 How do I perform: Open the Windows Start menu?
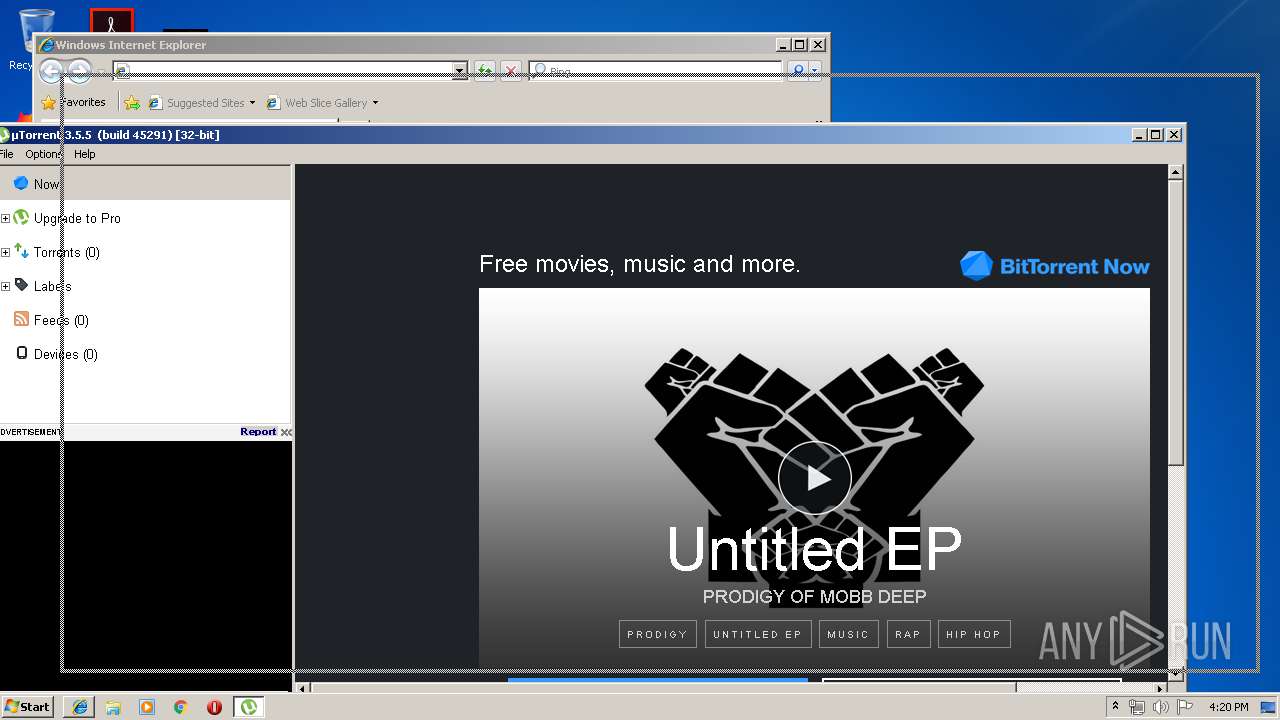27,706
